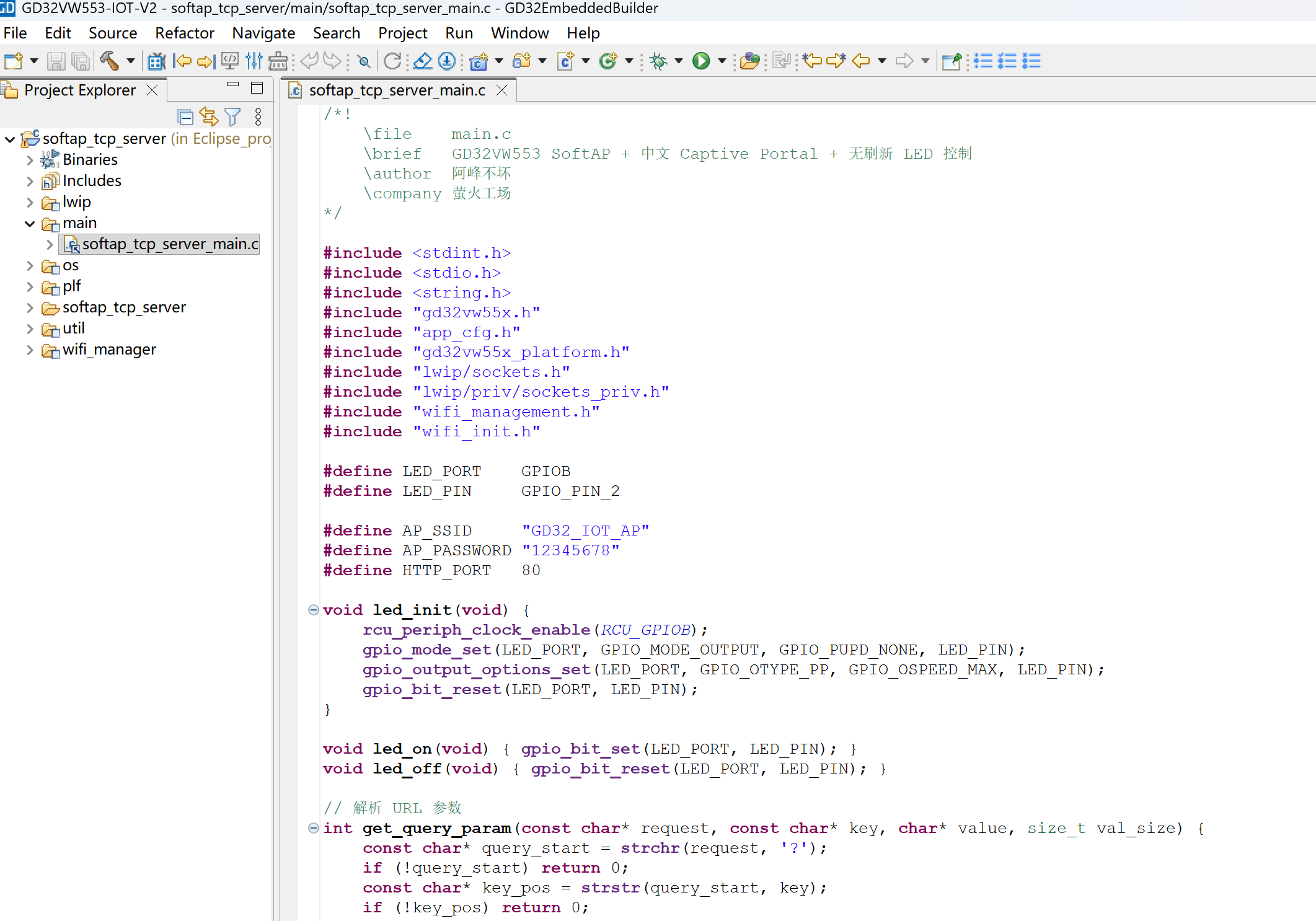
Task: Expand the Binaries tree node
Action: [30, 160]
